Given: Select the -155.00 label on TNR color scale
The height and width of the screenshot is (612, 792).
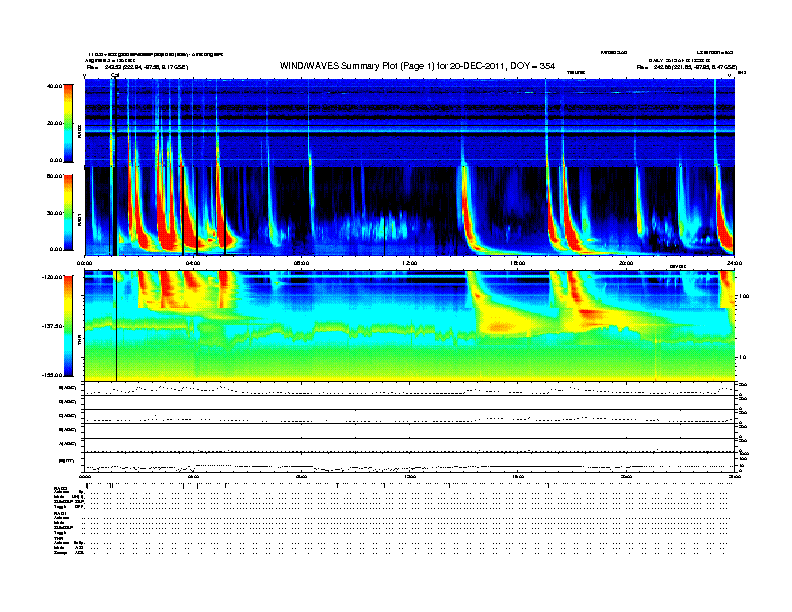Looking at the screenshot, I should click(53, 375).
